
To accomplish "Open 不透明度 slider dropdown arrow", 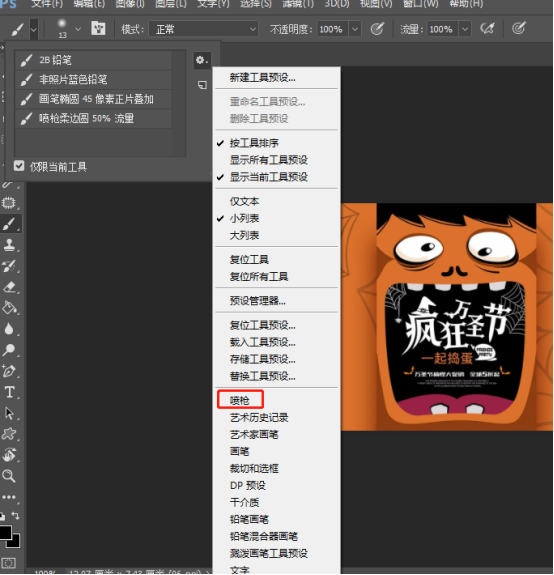I will [x=355, y=29].
